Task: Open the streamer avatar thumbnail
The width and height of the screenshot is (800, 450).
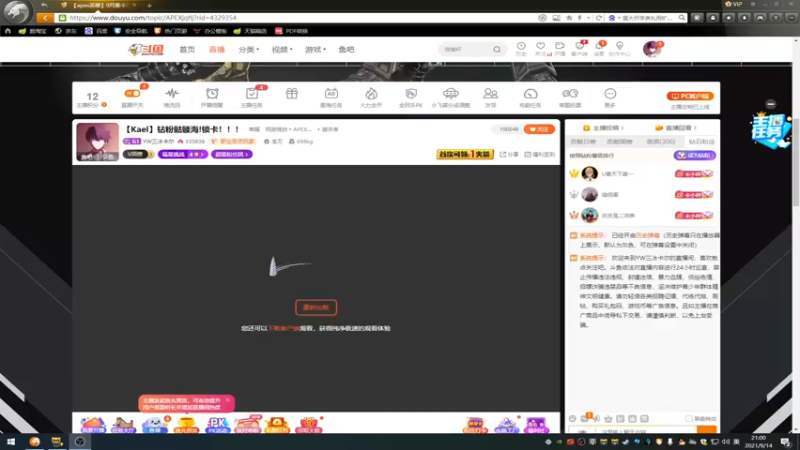Action: [97, 142]
